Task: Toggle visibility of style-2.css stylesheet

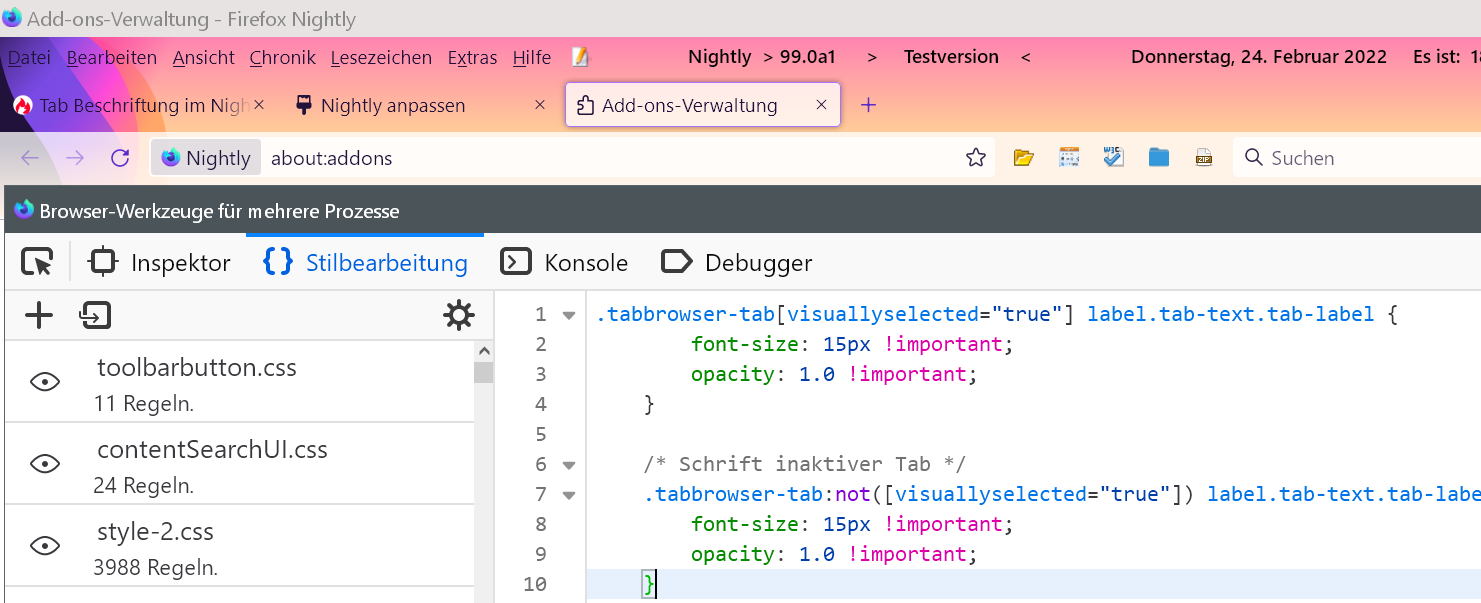Action: point(45,546)
